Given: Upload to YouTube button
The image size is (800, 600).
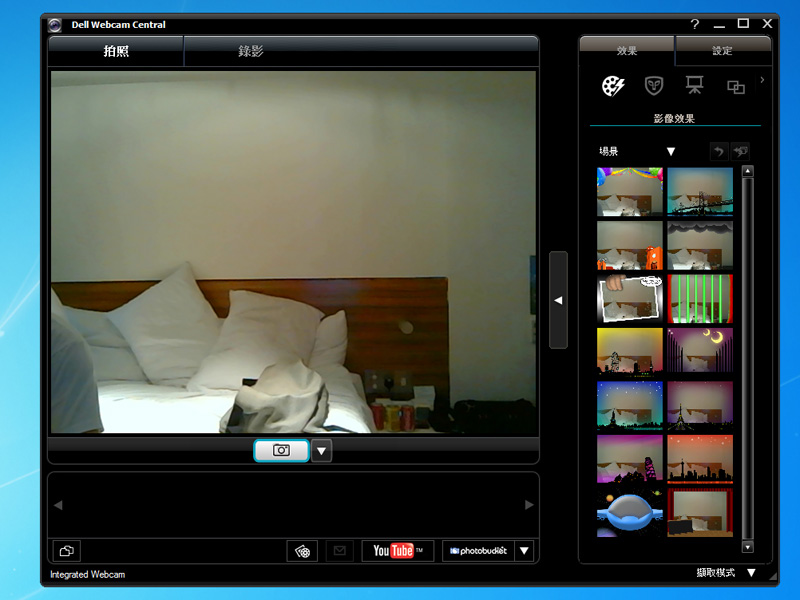Looking at the screenshot, I should click(x=397, y=550).
